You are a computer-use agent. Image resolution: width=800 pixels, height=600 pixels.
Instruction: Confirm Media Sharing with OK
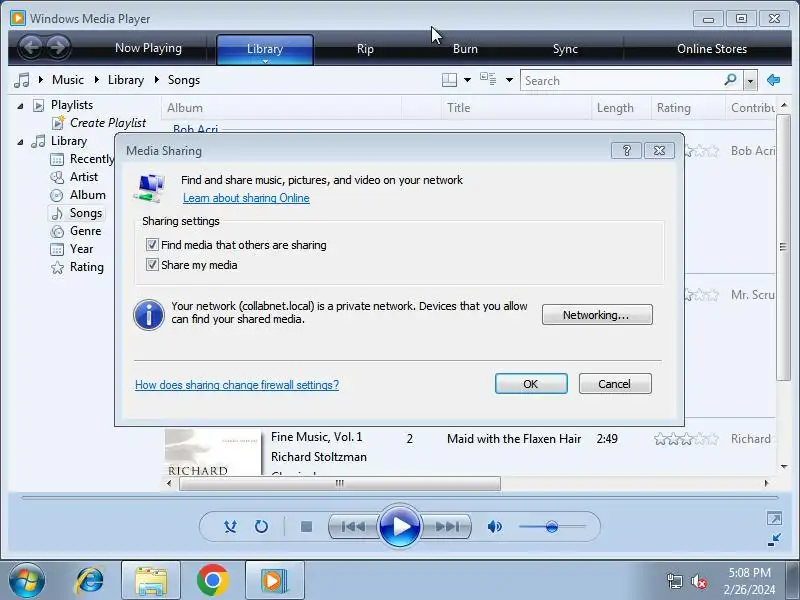point(531,384)
